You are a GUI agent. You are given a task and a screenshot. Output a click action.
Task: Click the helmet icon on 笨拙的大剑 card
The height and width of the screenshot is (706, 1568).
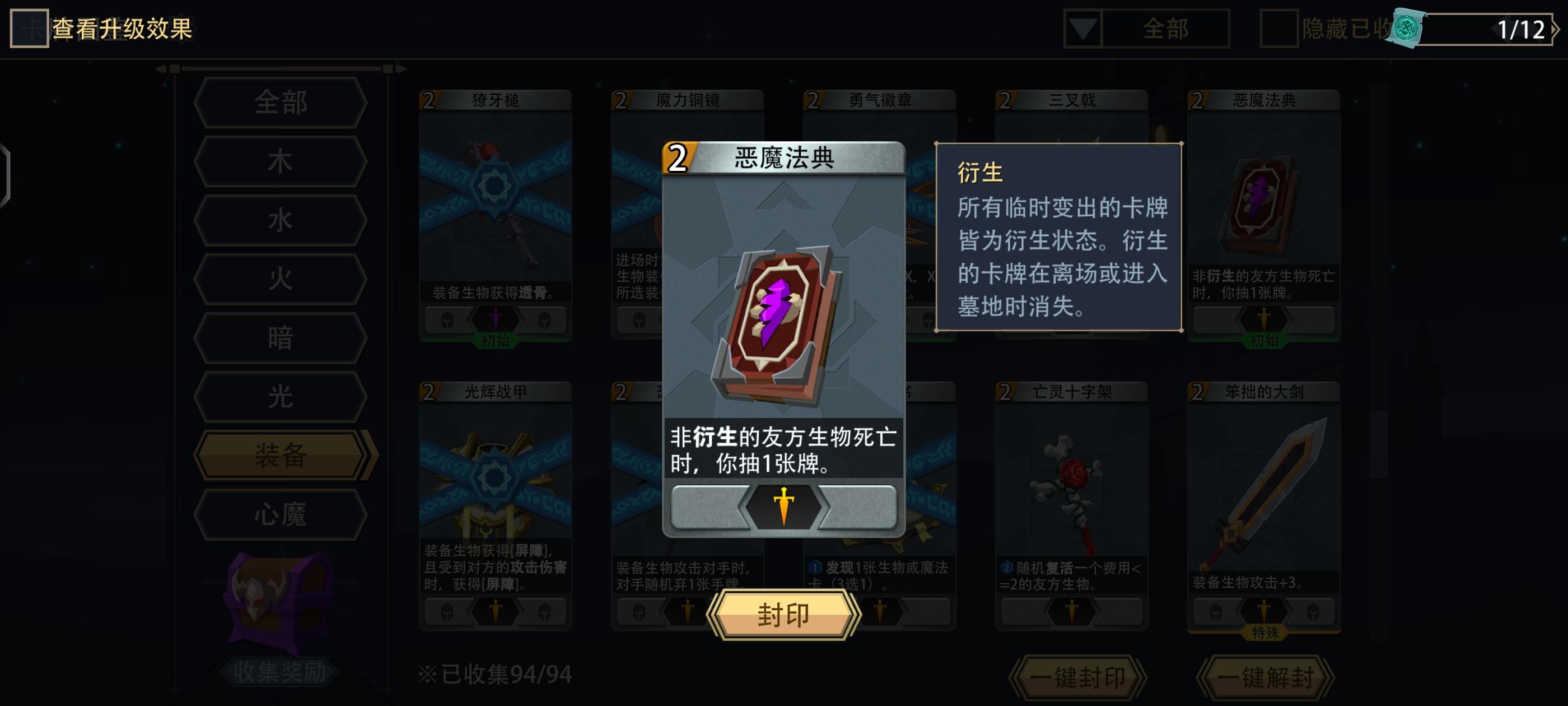tap(1216, 611)
